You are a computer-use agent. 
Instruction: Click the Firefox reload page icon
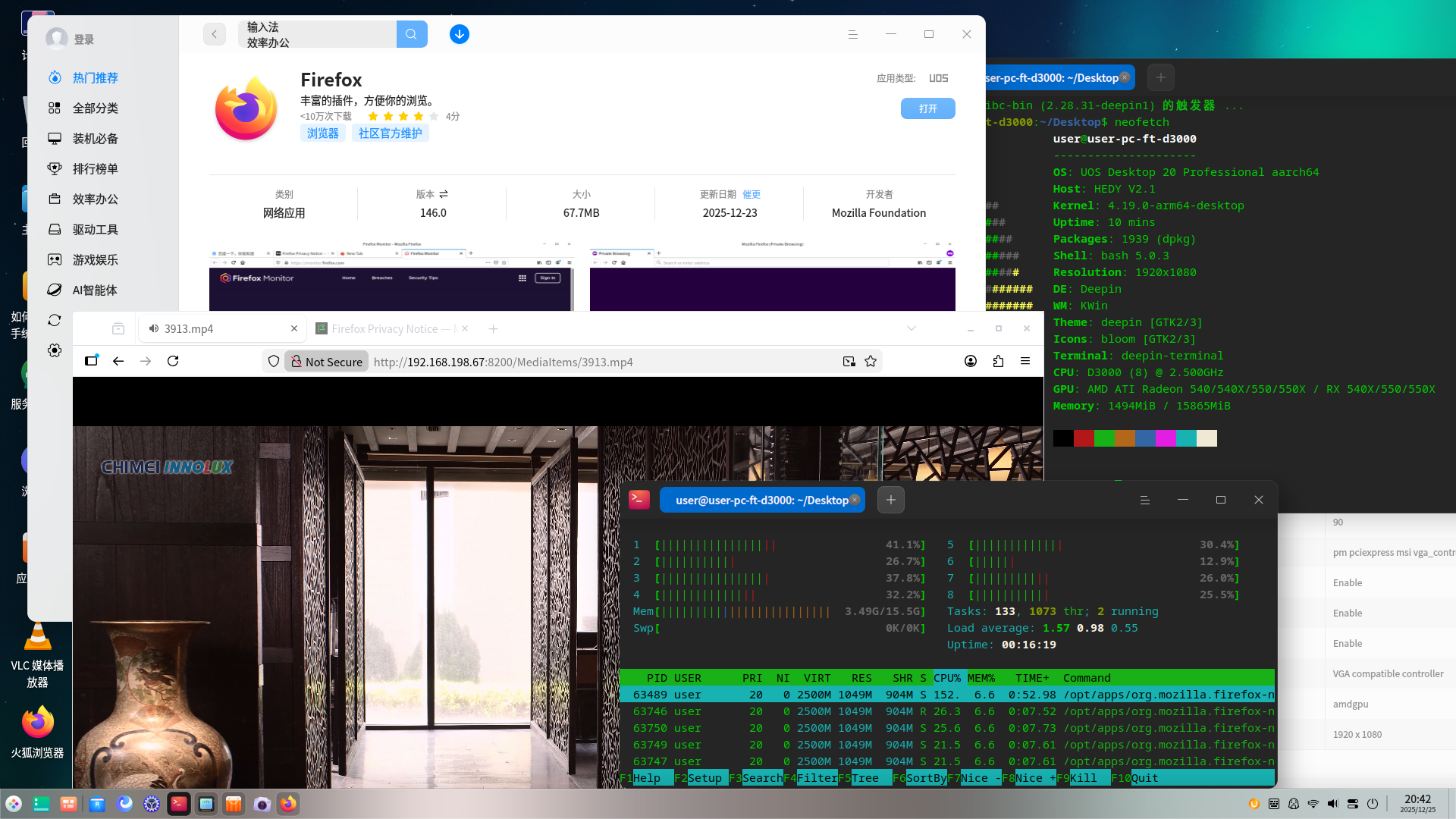coord(173,362)
